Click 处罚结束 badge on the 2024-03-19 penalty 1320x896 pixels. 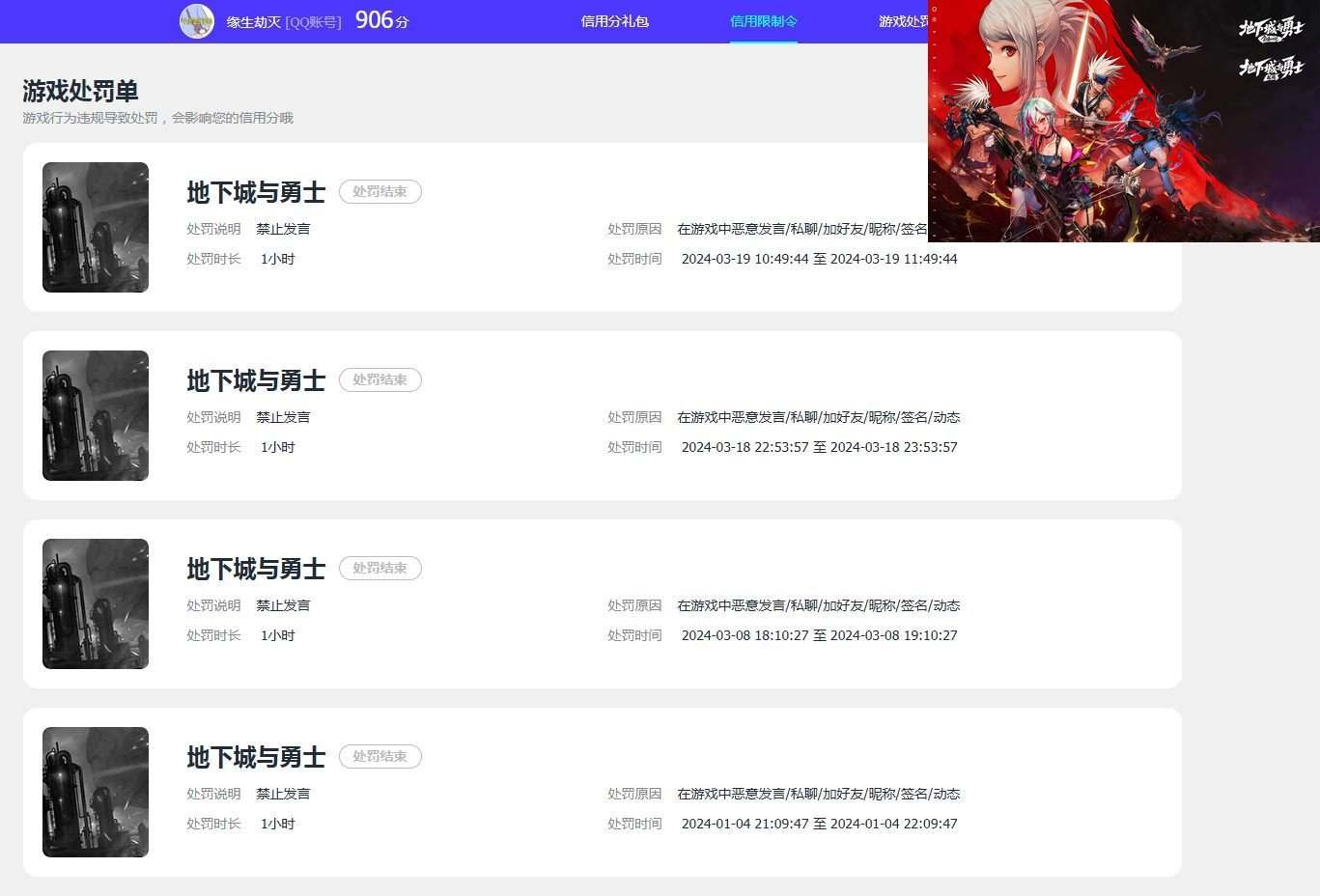point(379,191)
